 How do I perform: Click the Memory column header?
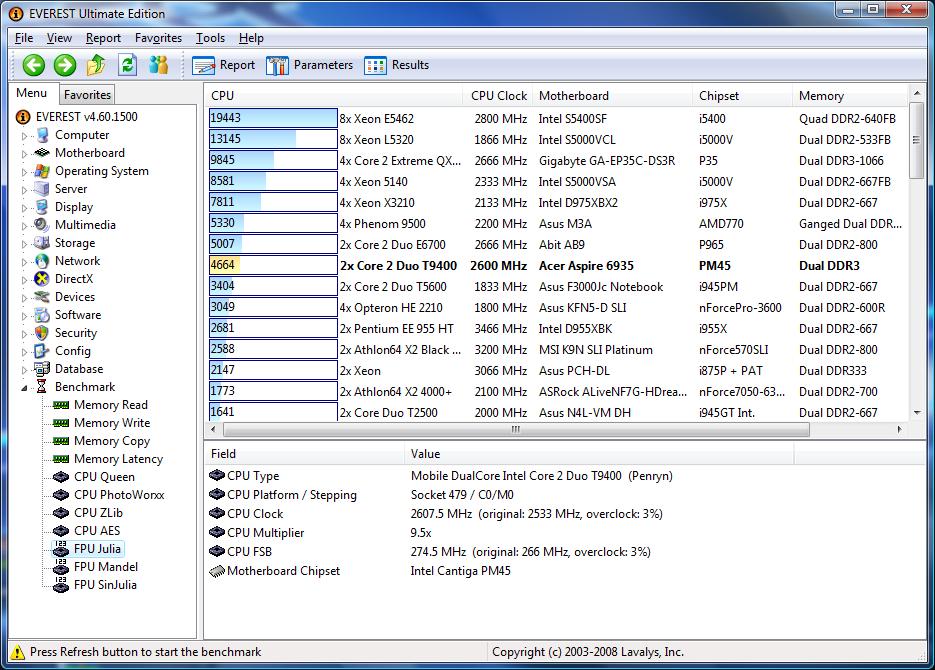pos(849,95)
